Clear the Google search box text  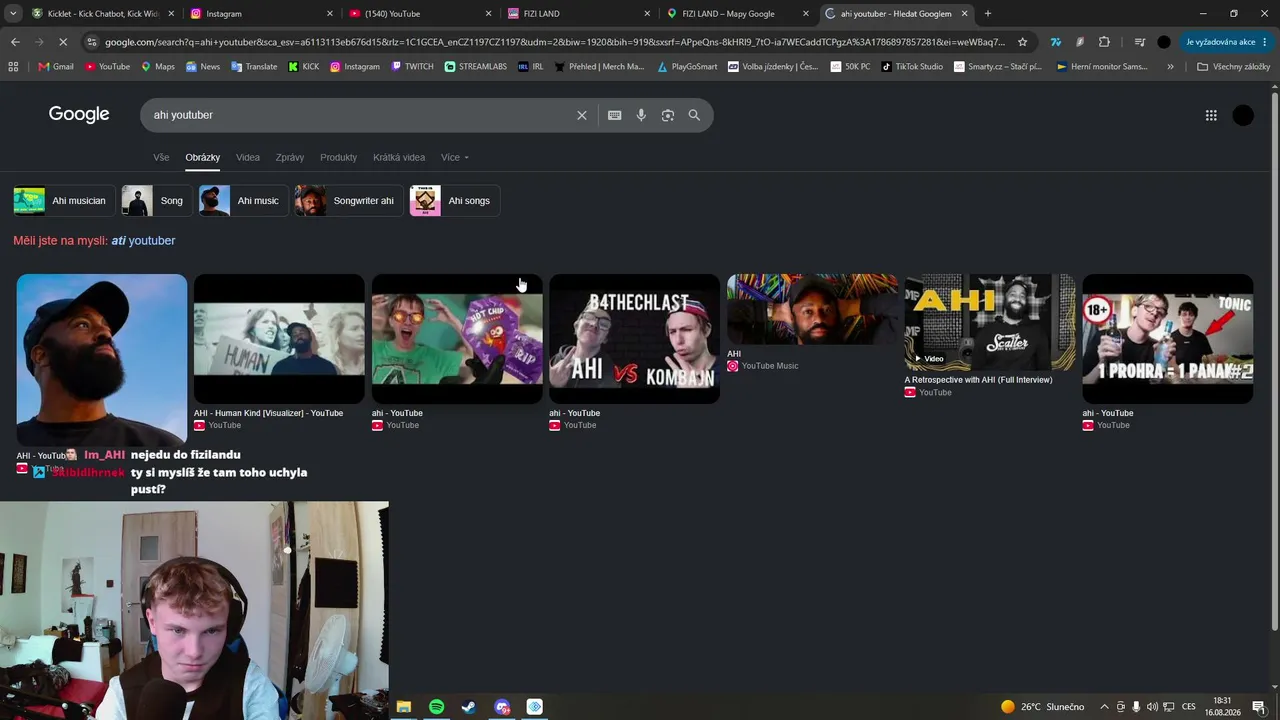pyautogui.click(x=581, y=115)
